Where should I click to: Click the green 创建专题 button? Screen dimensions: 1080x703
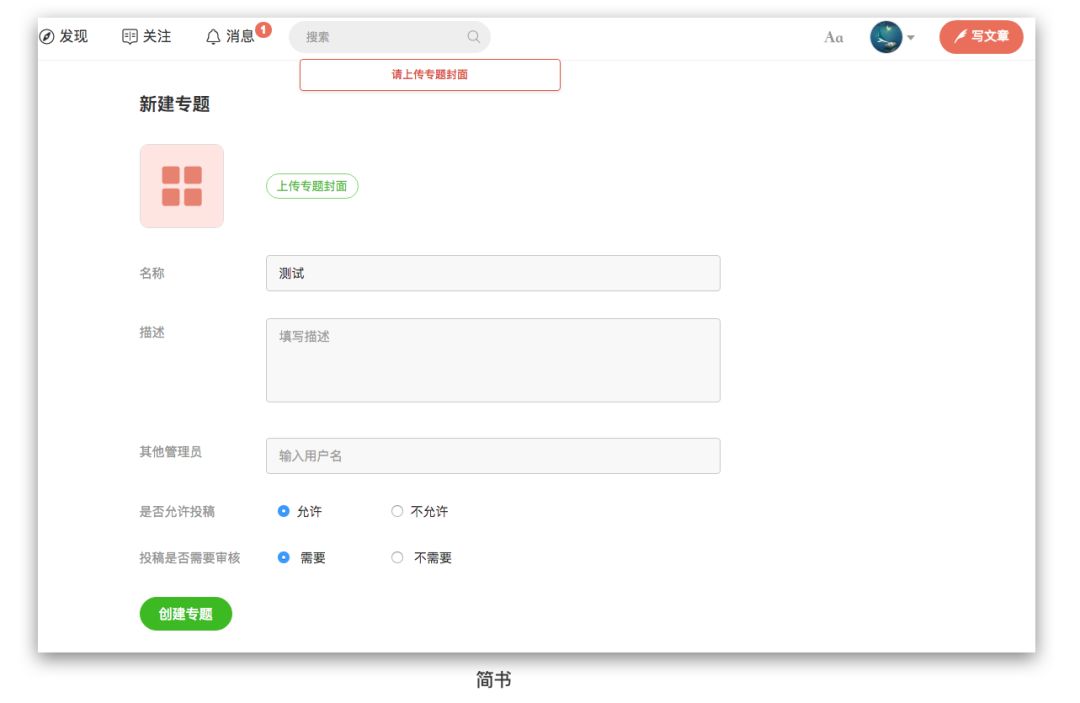click(x=186, y=613)
